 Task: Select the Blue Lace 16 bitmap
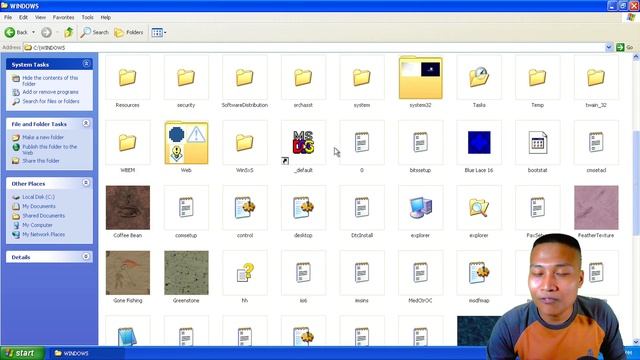click(x=479, y=142)
